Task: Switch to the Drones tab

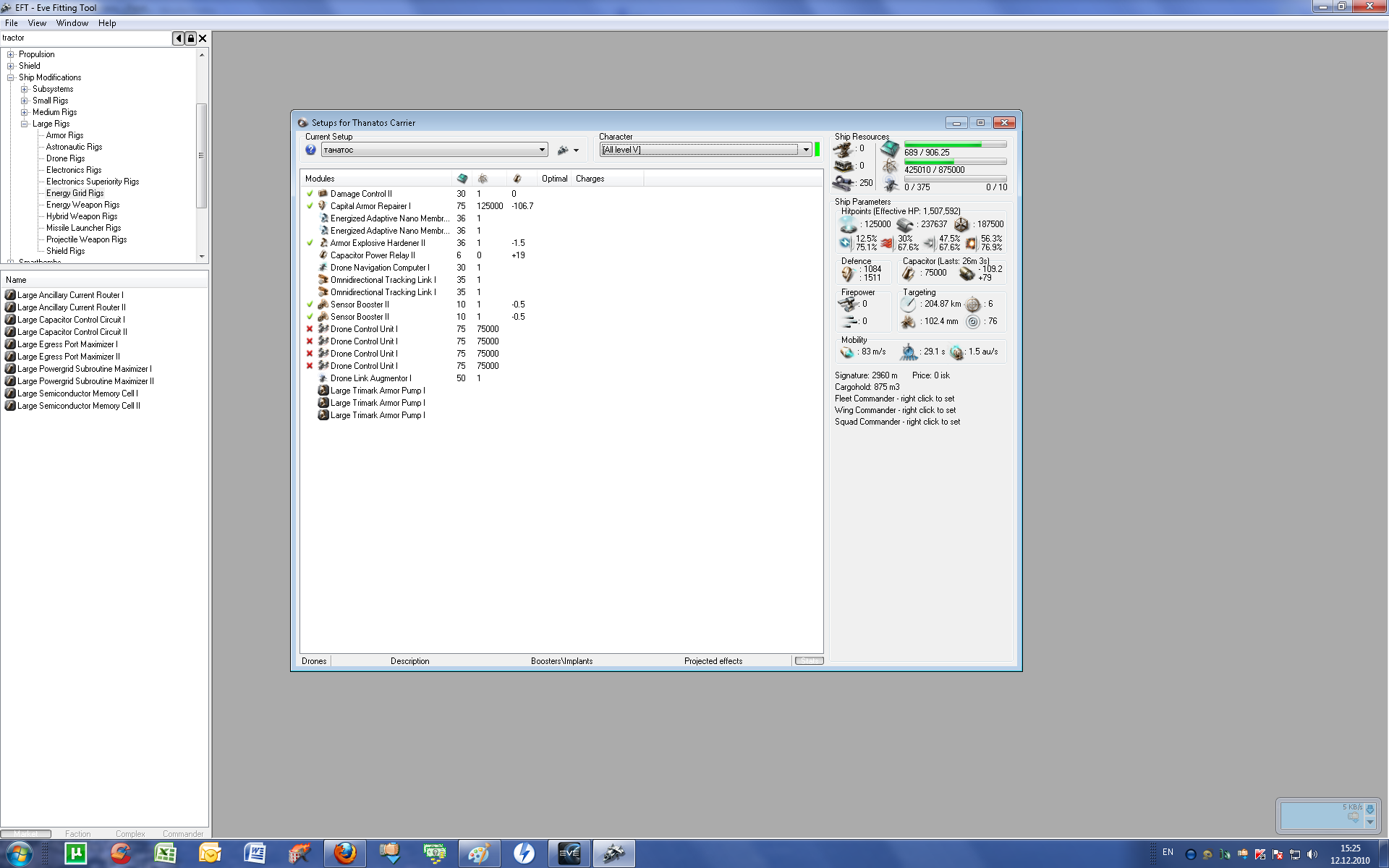Action: pyautogui.click(x=314, y=661)
